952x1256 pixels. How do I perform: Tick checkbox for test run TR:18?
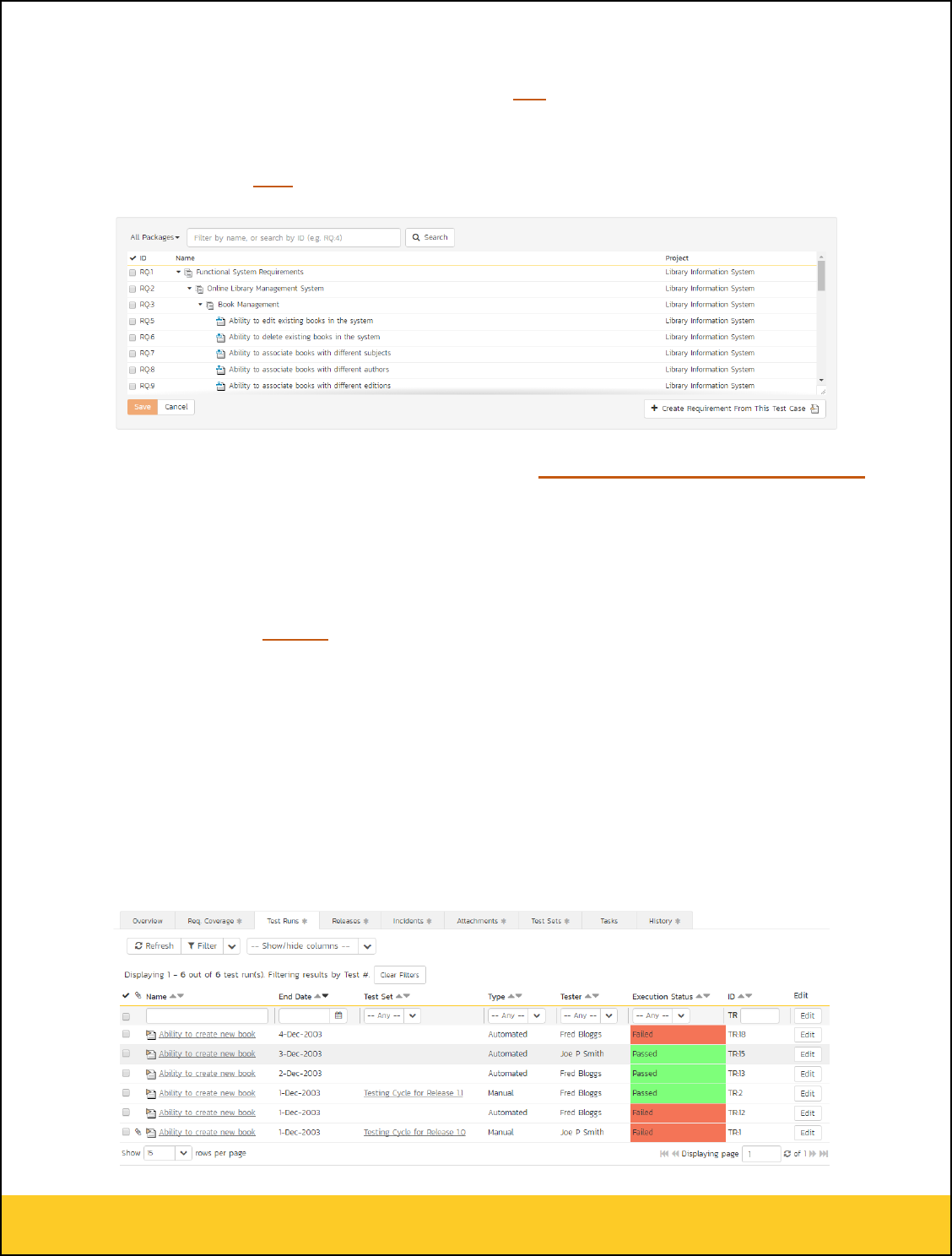[x=127, y=1034]
